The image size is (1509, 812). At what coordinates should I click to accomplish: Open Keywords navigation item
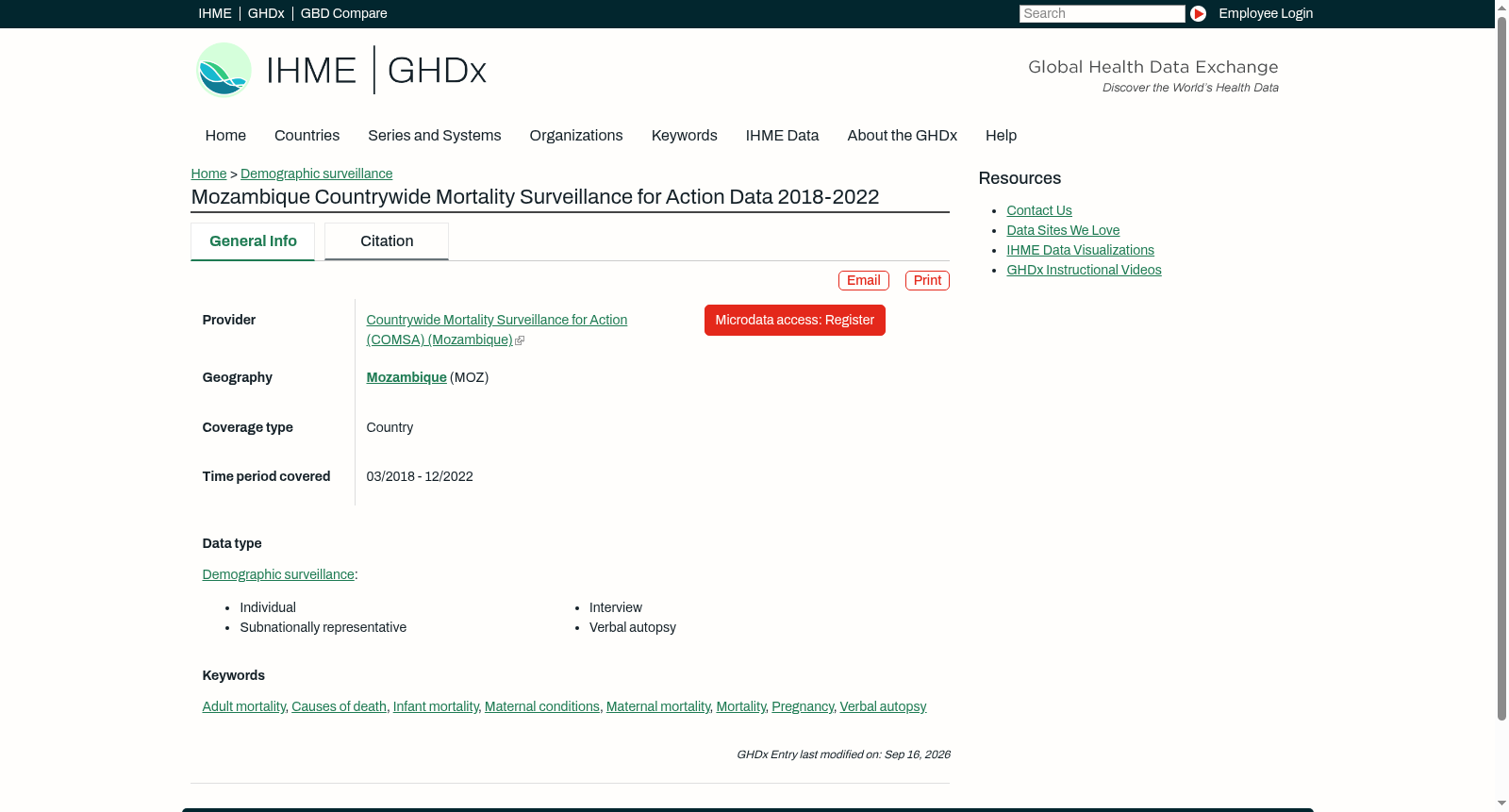click(x=685, y=136)
